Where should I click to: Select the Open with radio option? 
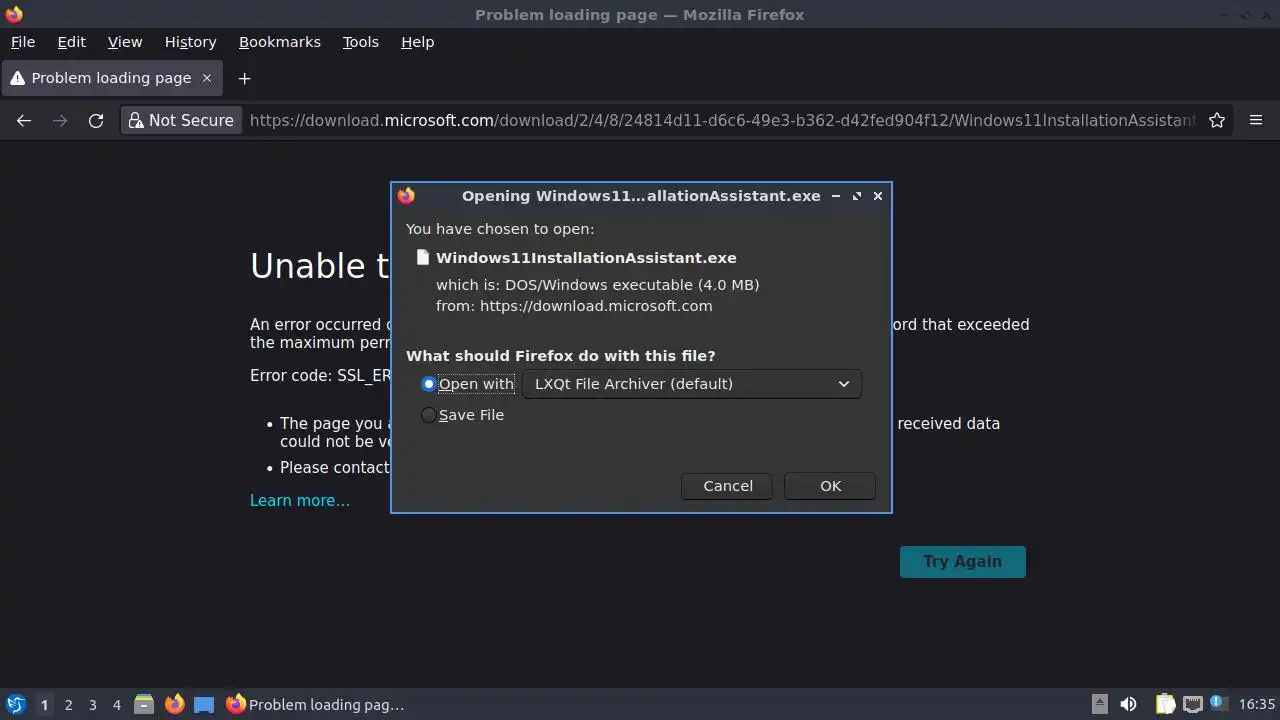429,384
